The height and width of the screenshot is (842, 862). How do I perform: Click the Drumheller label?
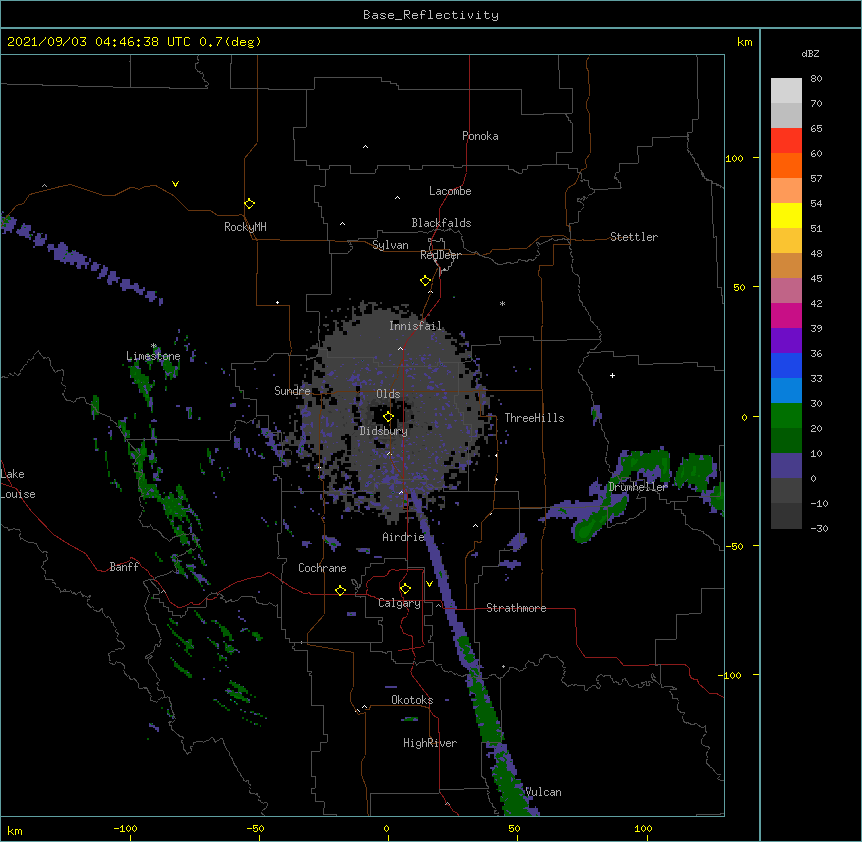638,487
